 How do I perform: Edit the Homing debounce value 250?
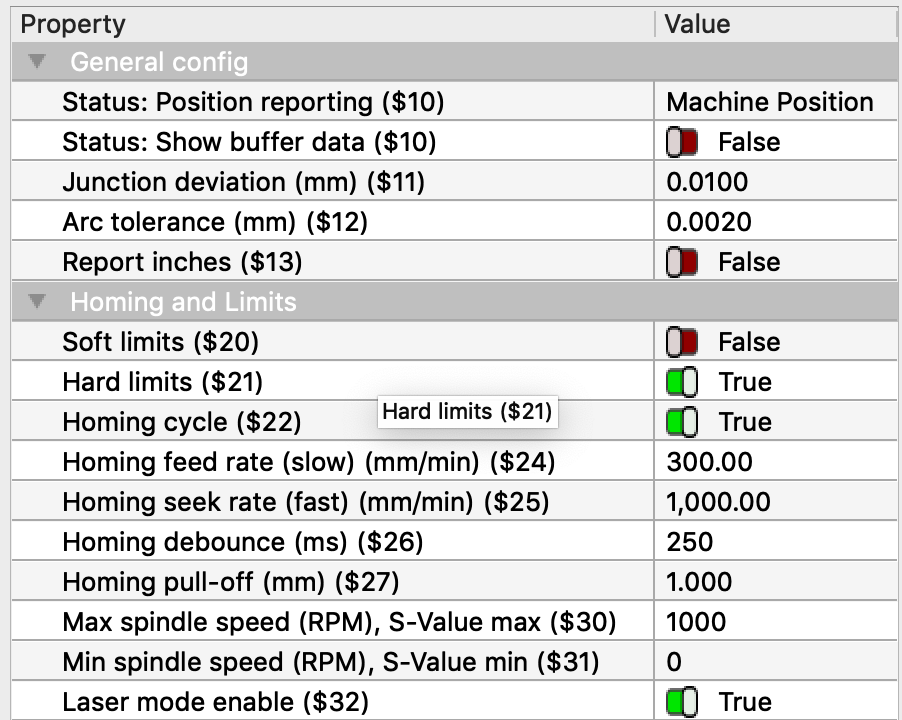click(775, 542)
